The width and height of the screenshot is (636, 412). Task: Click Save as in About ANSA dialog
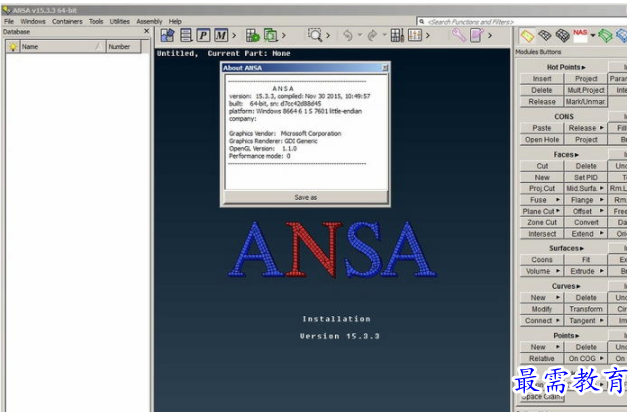pos(306,197)
